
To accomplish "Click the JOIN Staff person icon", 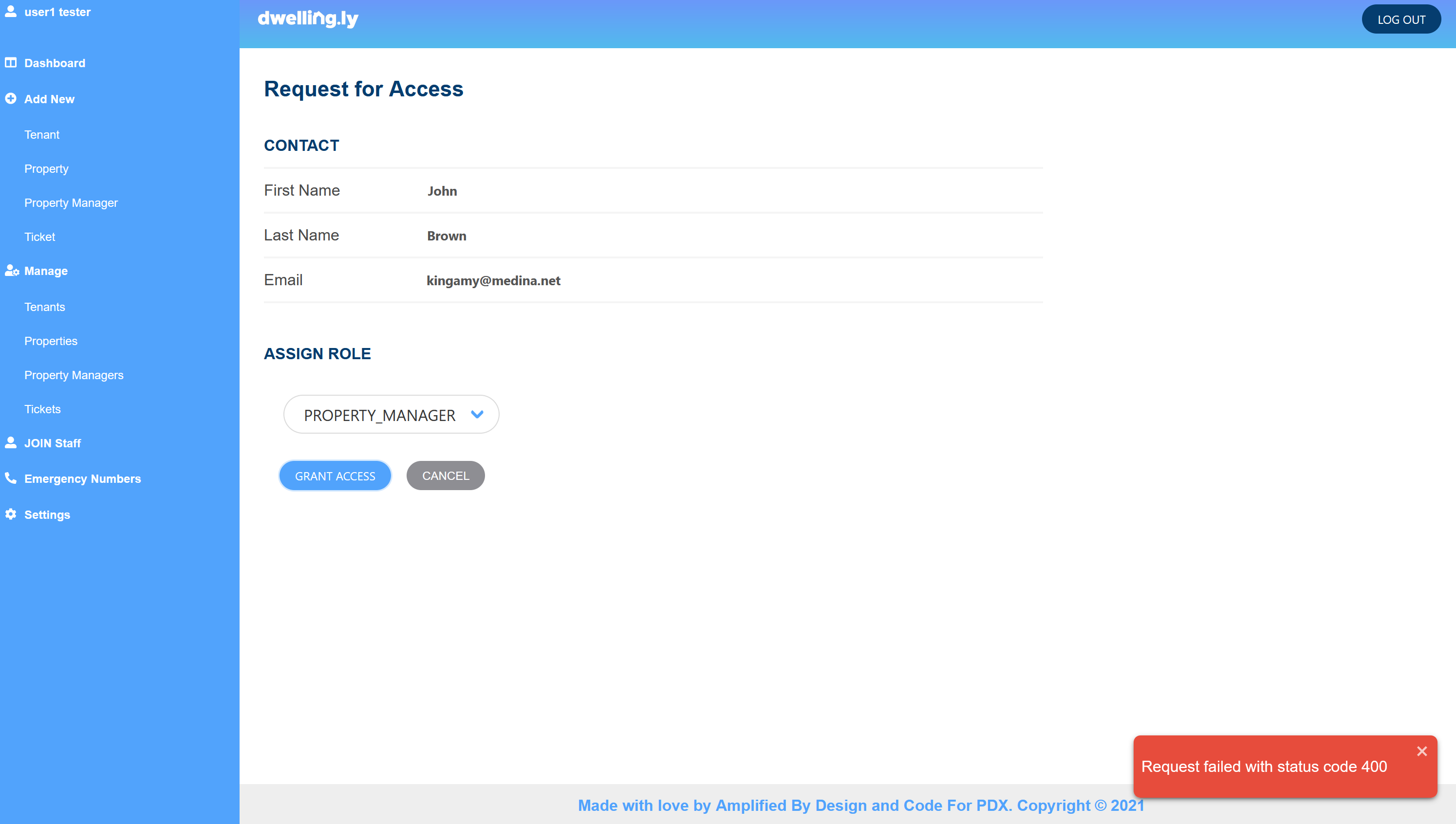I will (x=11, y=442).
